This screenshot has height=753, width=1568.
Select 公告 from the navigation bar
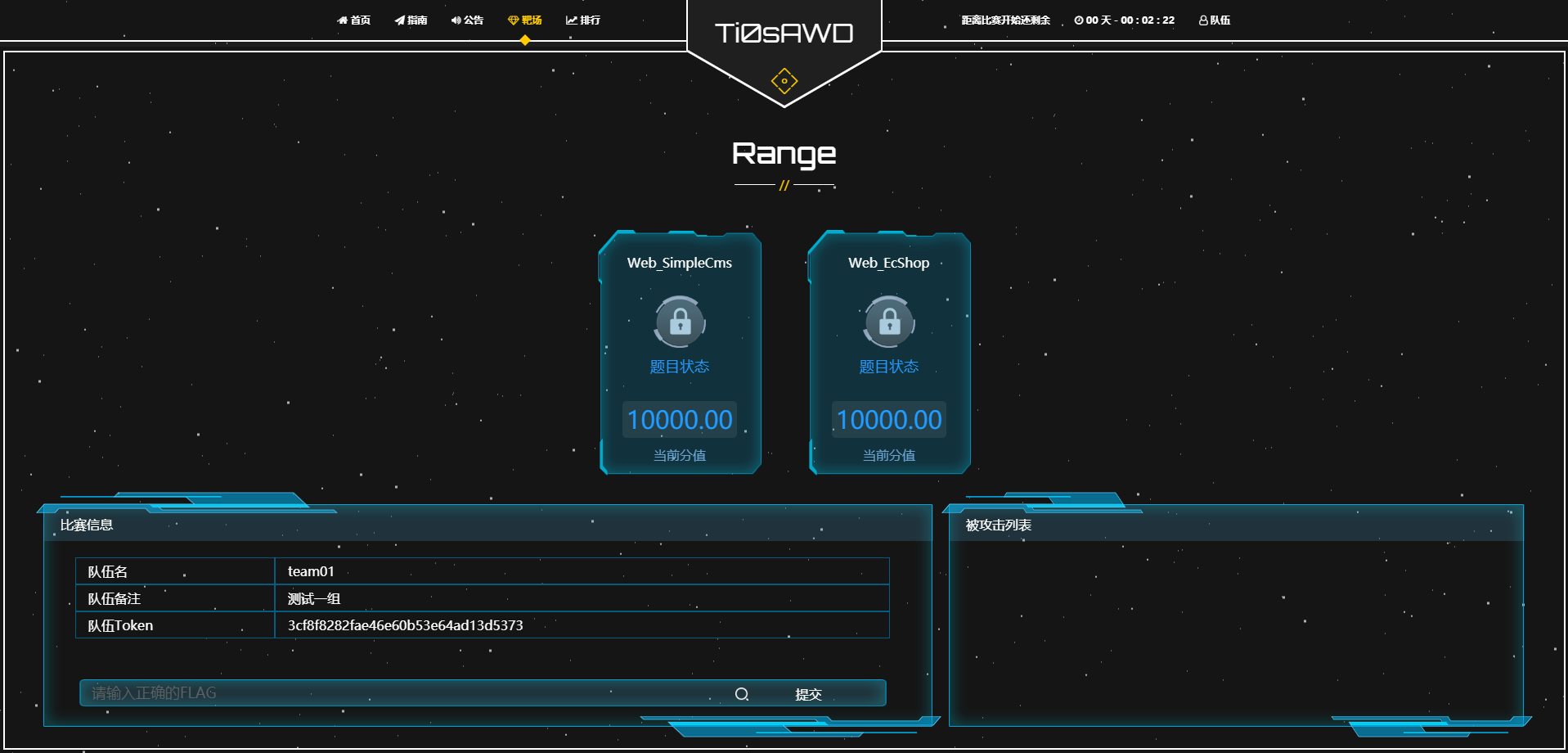point(473,20)
